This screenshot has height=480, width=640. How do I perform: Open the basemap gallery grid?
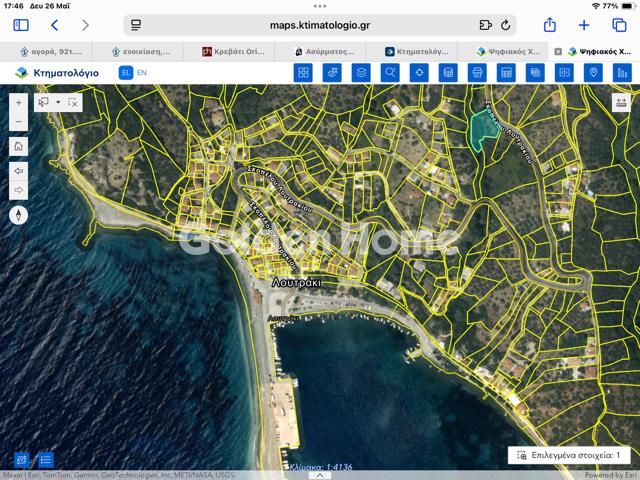[x=303, y=72]
